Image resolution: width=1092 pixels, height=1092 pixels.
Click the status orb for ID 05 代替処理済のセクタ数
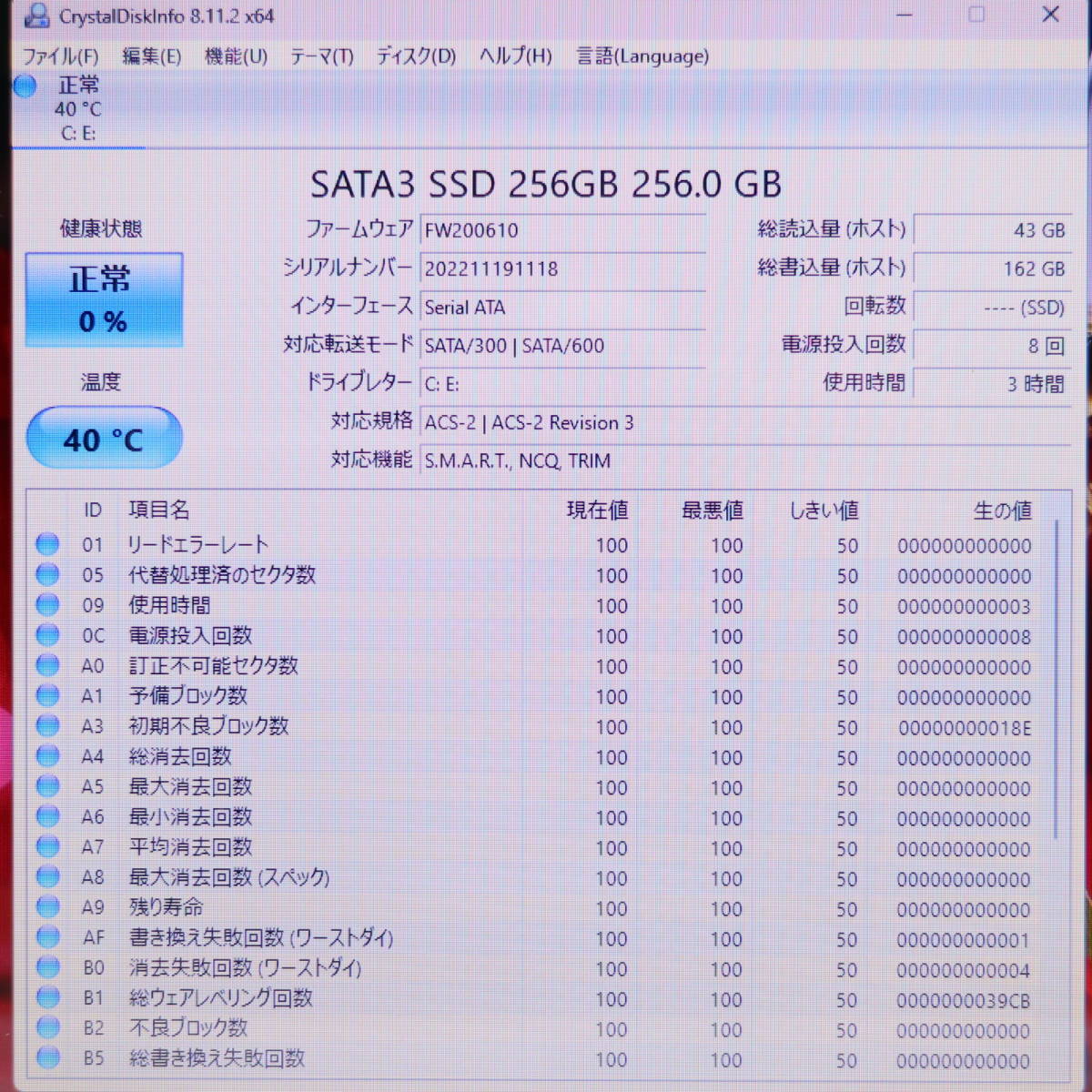47,575
